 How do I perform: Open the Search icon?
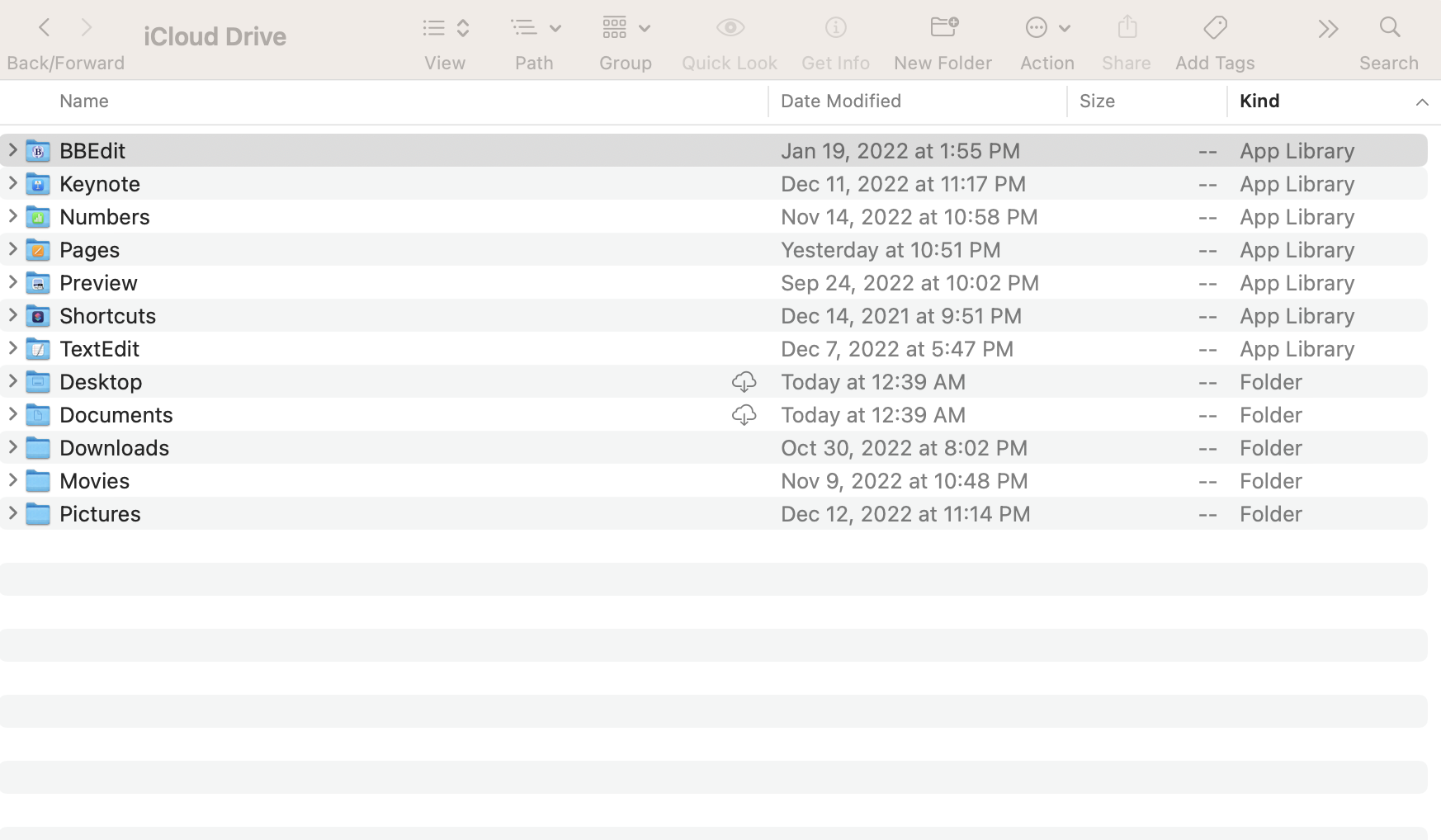click(x=1388, y=27)
